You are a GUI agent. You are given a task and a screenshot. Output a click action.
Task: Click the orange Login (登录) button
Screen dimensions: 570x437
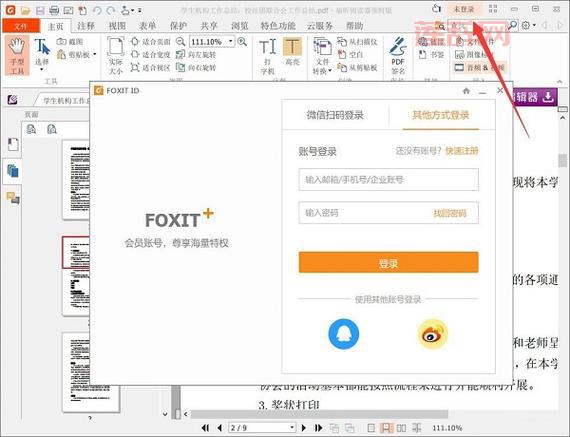[x=389, y=262]
